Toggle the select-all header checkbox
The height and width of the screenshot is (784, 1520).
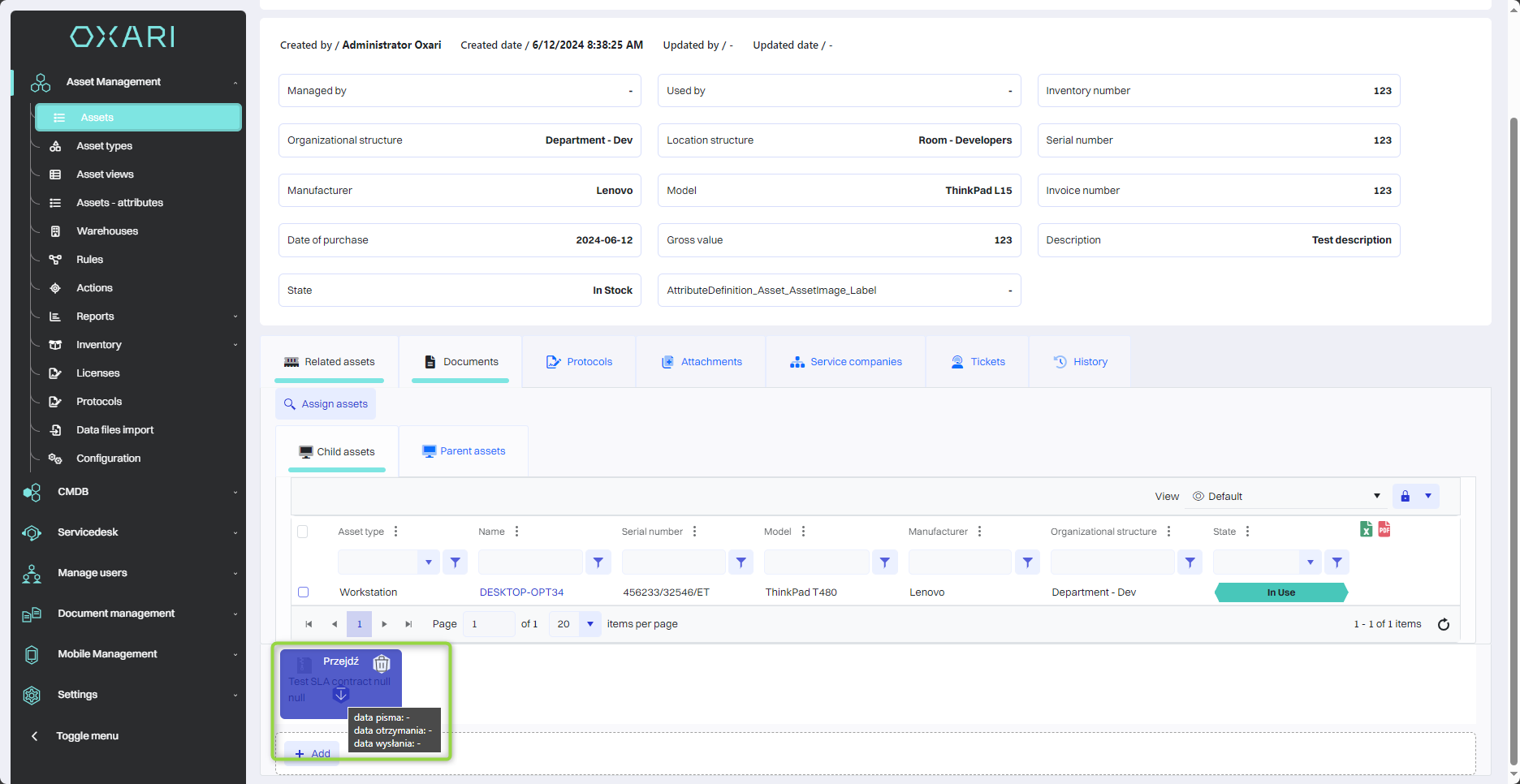click(x=303, y=532)
